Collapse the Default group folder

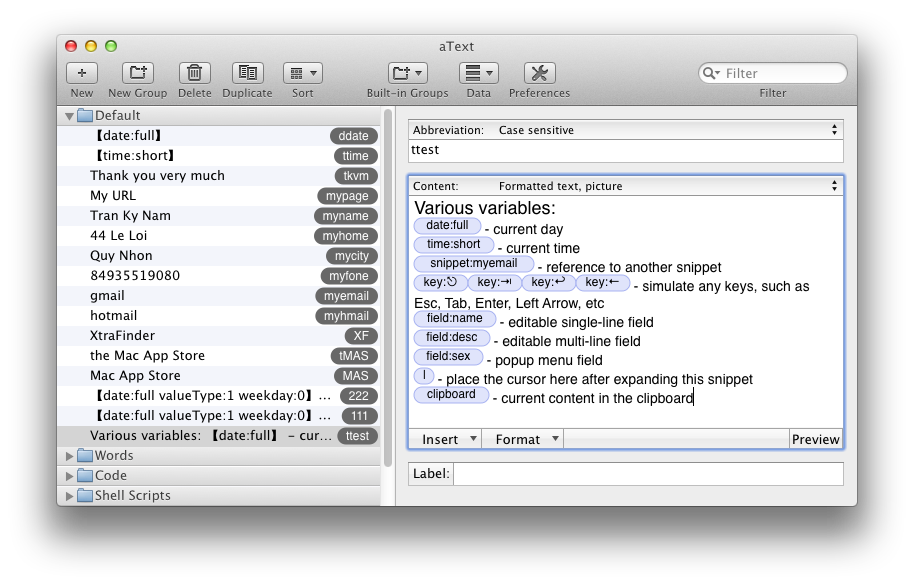click(69, 116)
